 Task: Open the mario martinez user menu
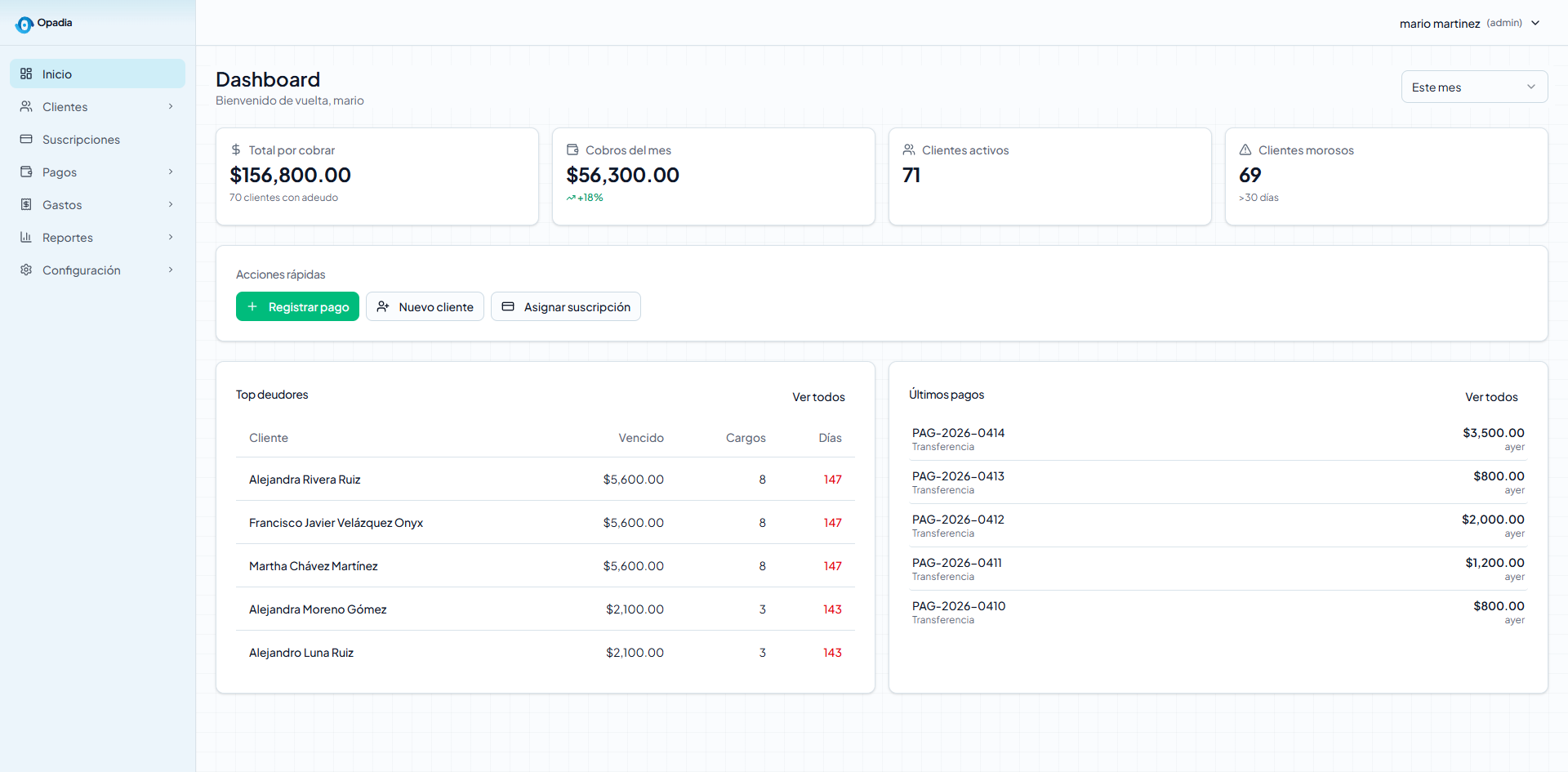pos(1469,23)
